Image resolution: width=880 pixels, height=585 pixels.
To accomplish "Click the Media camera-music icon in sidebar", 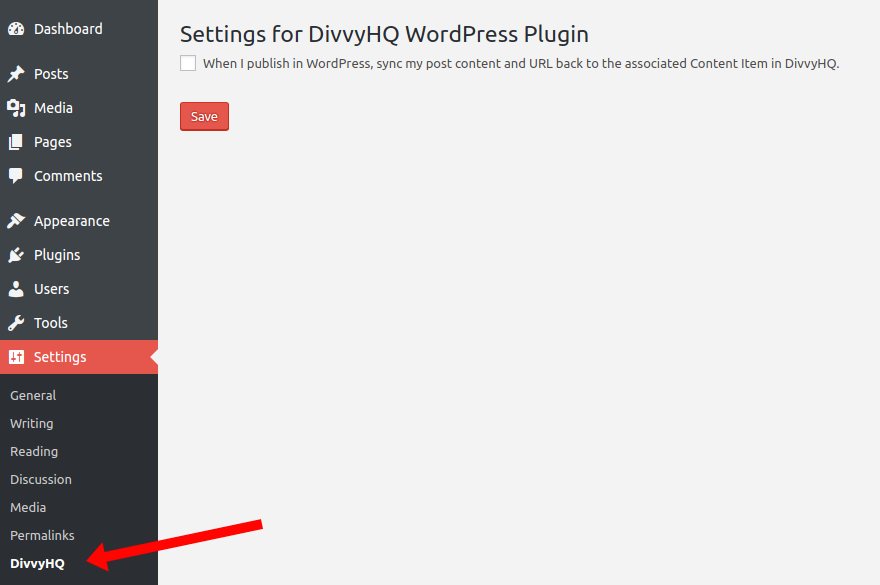I will click(x=16, y=108).
